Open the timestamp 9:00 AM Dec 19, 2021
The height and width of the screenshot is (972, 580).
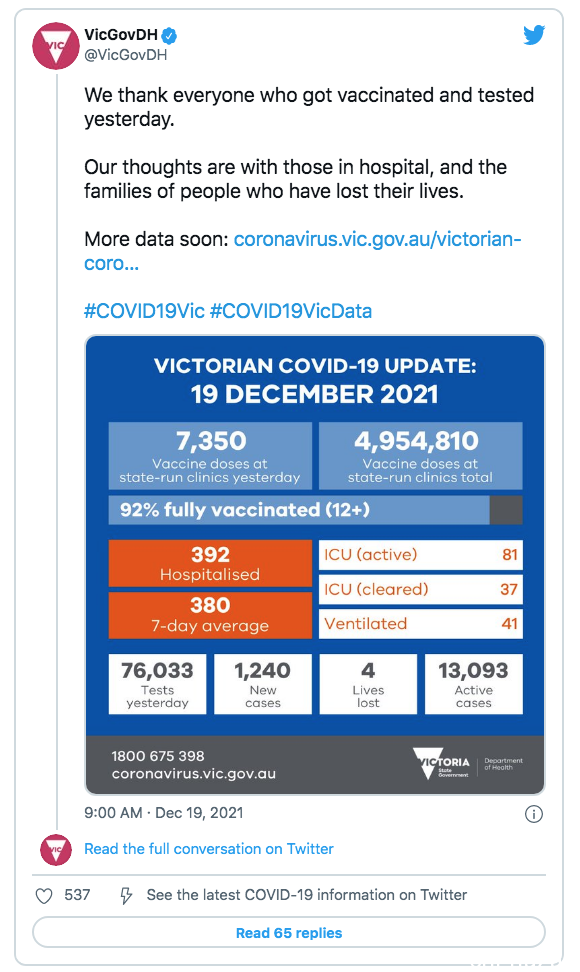[x=164, y=813]
